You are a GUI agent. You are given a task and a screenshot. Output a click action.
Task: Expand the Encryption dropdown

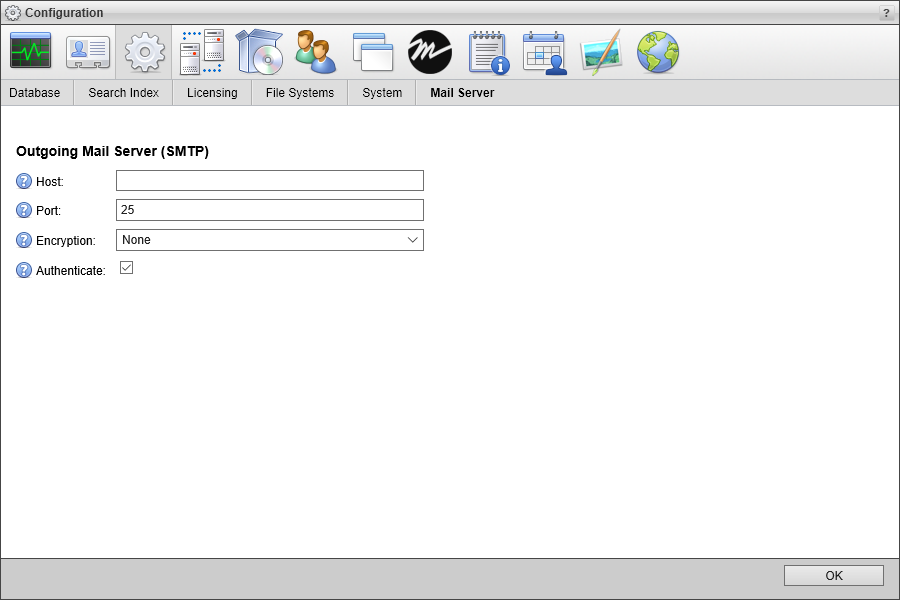[270, 240]
